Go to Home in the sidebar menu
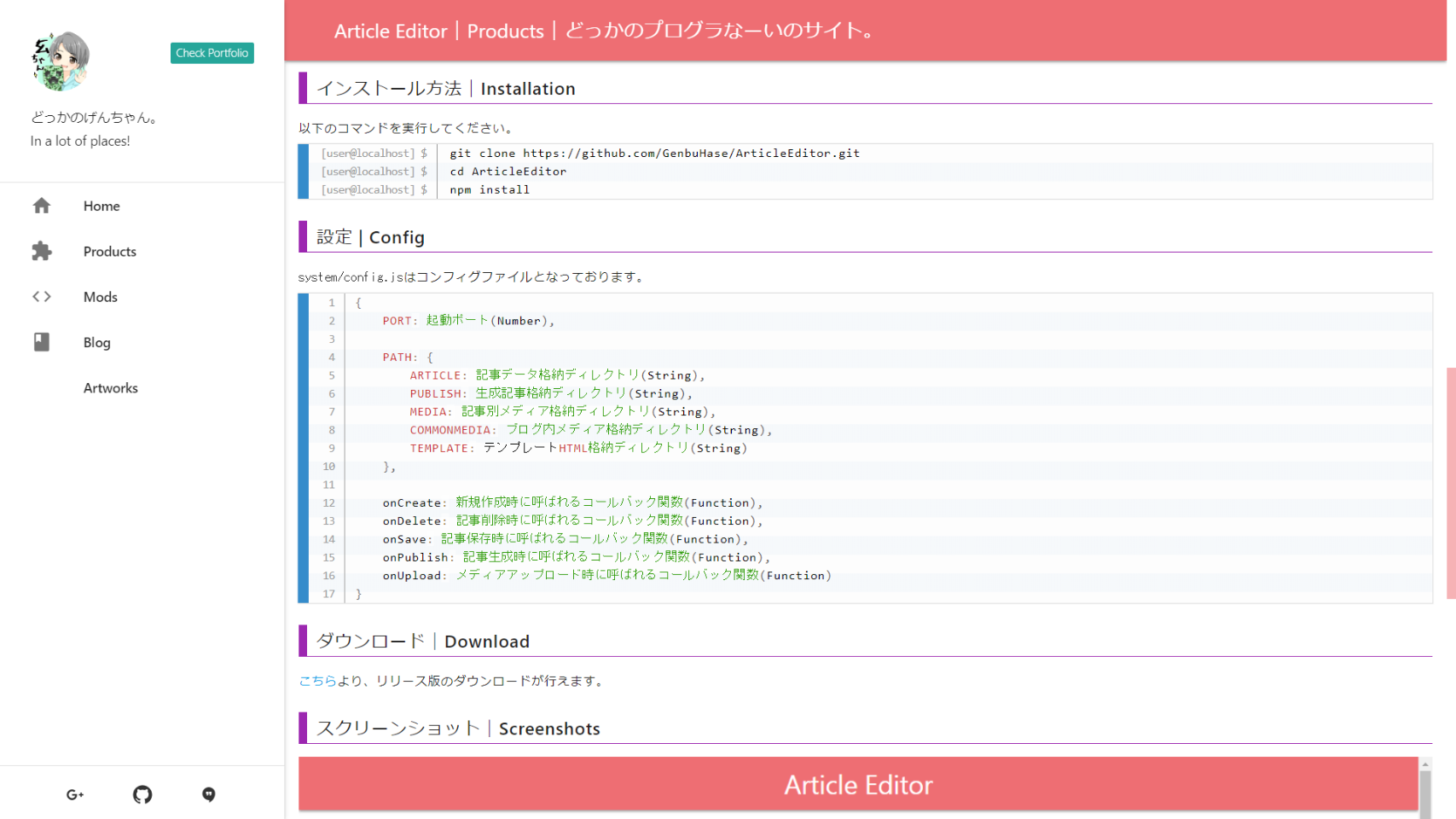The image size is (1456, 819). (102, 206)
